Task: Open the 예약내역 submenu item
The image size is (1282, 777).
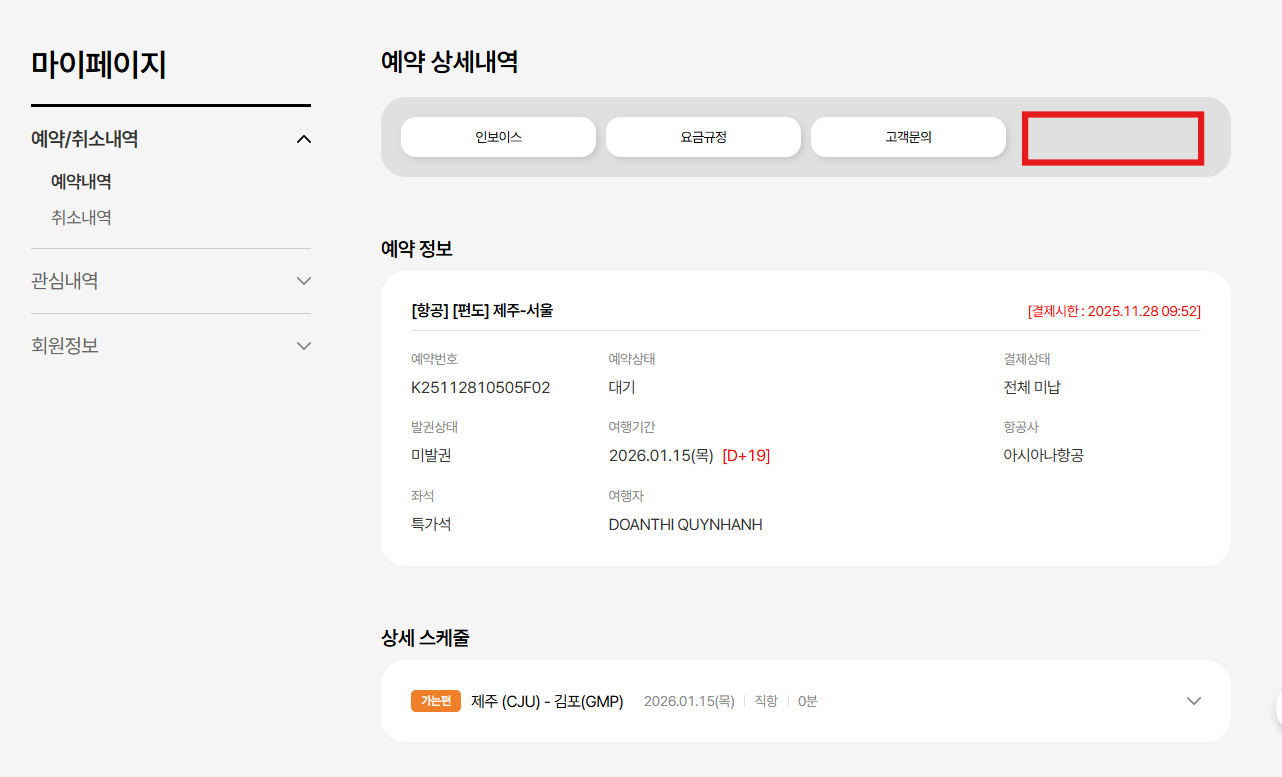Action: coord(81,182)
